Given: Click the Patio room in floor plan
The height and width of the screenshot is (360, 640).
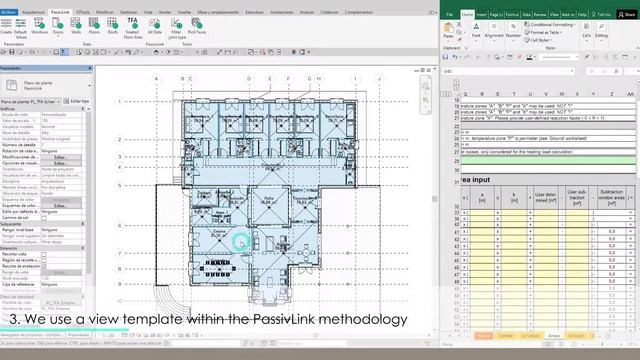Looking at the screenshot, I should click(269, 206).
